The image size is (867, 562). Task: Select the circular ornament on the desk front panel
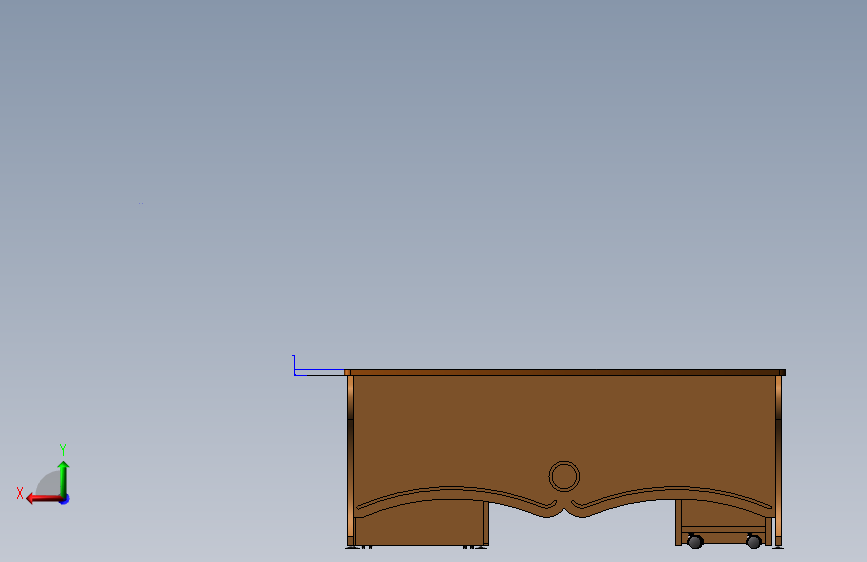(564, 476)
